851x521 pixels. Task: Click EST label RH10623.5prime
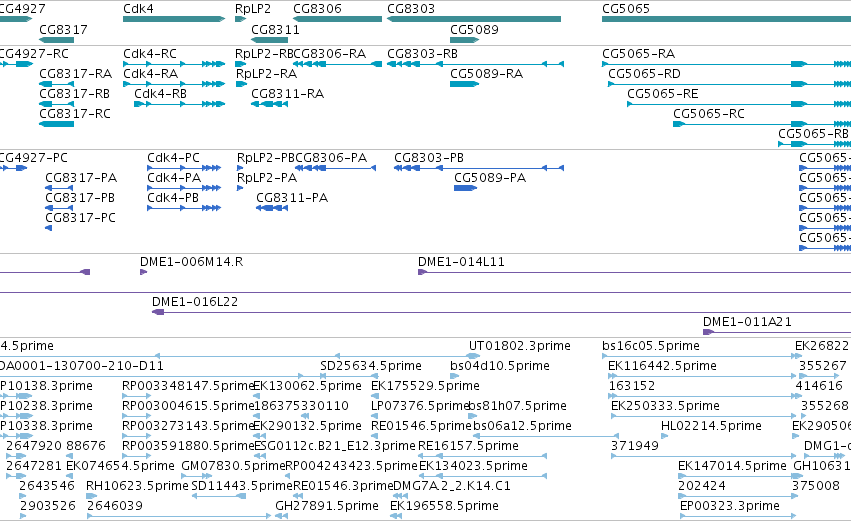coord(137,487)
